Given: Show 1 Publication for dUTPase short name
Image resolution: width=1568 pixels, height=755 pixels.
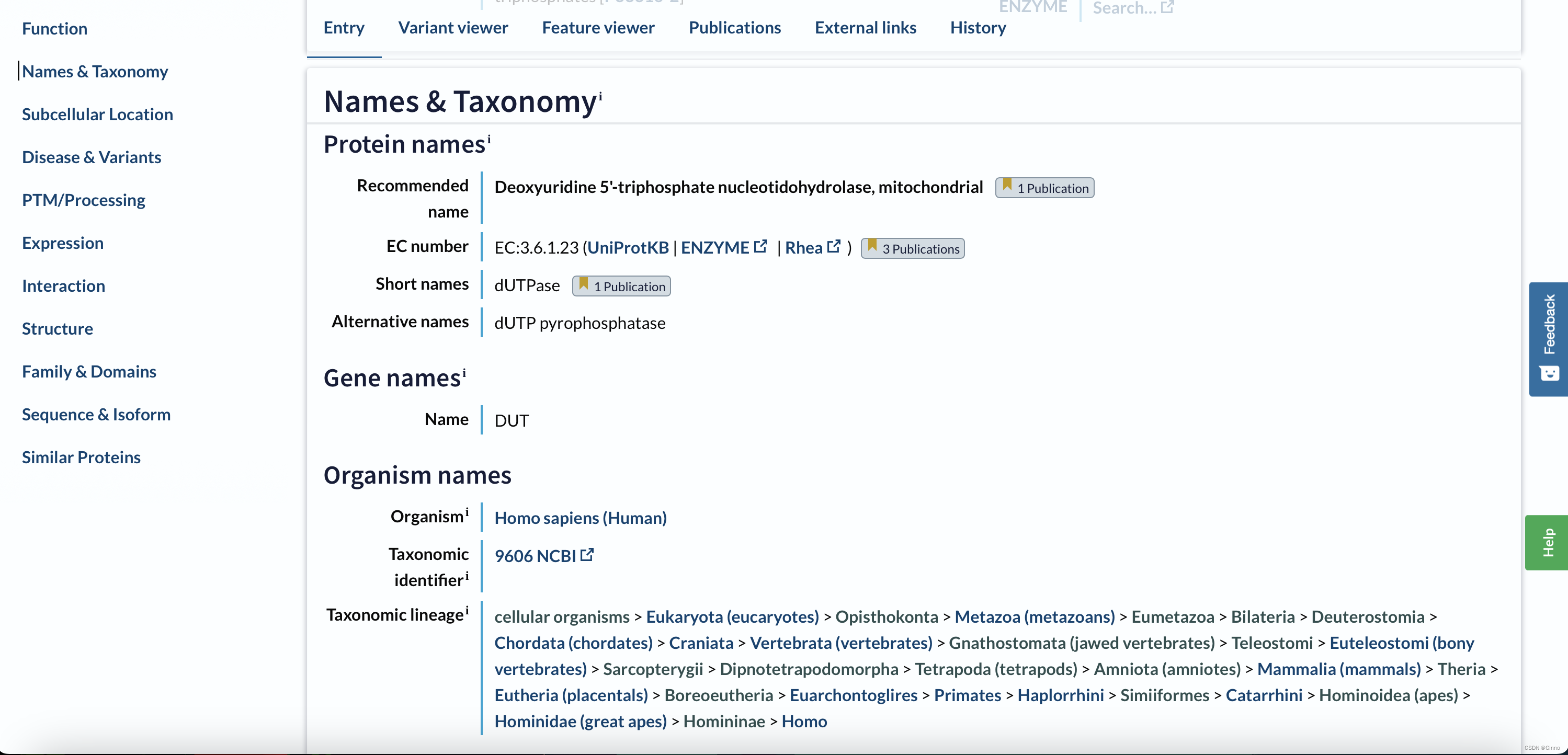Looking at the screenshot, I should tap(621, 286).
